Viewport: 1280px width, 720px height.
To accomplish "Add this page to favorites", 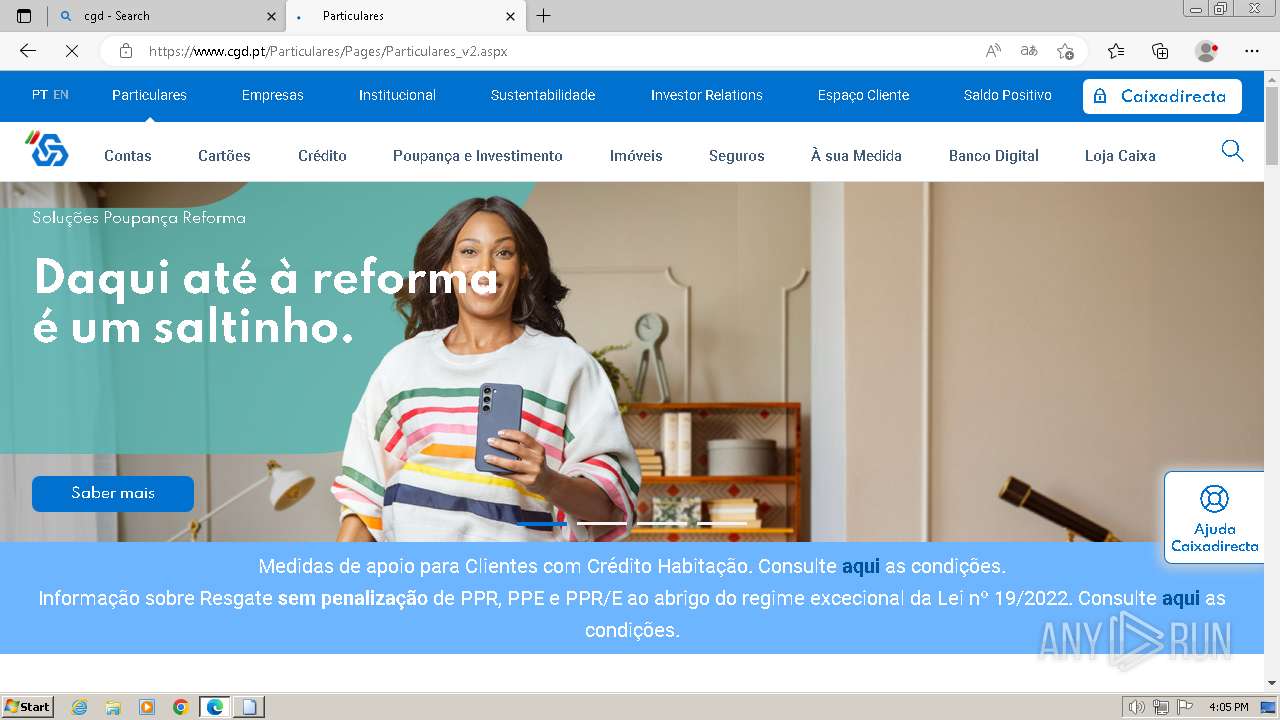I will coord(1066,51).
